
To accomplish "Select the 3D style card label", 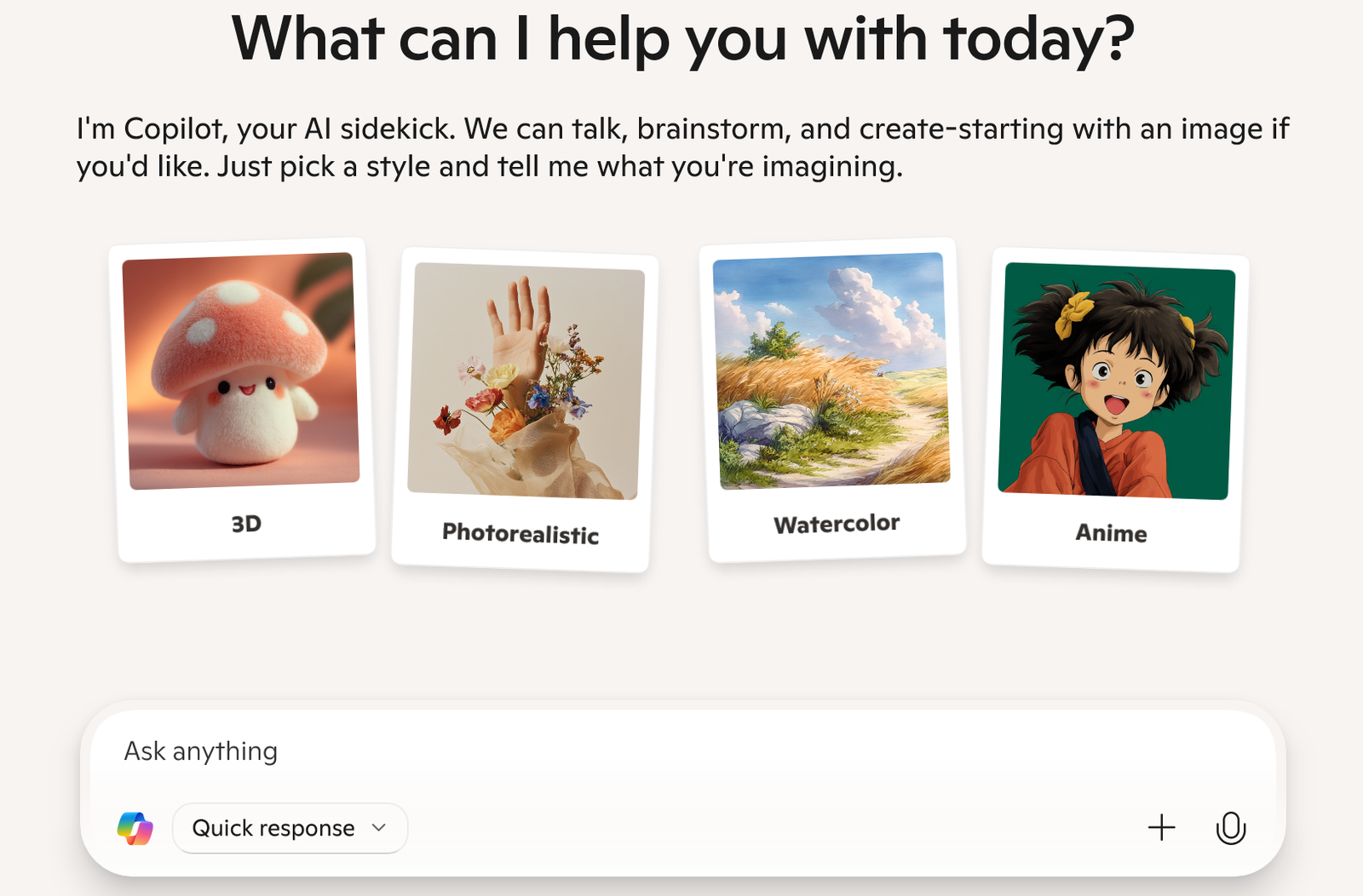I will click(246, 524).
